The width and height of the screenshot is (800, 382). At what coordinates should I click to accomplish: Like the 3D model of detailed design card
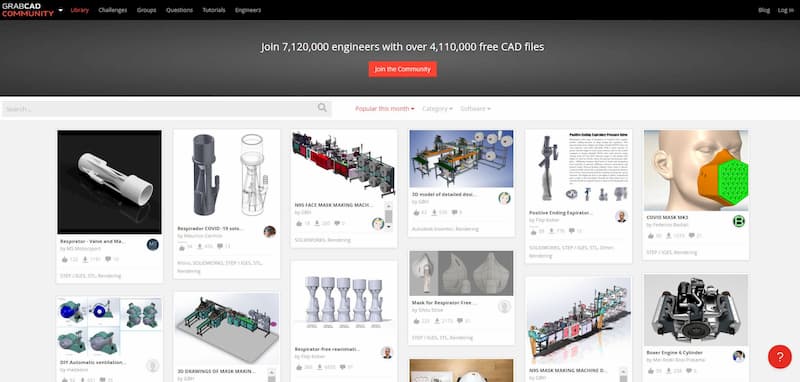[416, 213]
